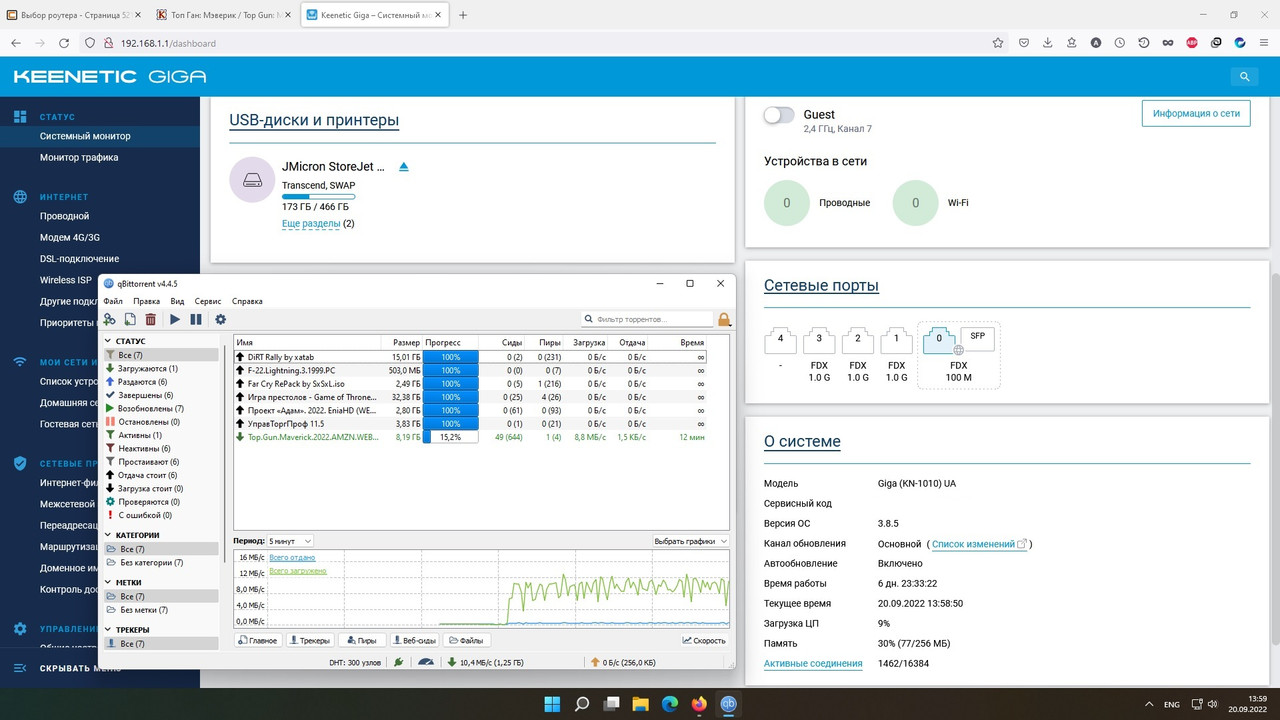Click Всего загружено graph legend link

298,571
